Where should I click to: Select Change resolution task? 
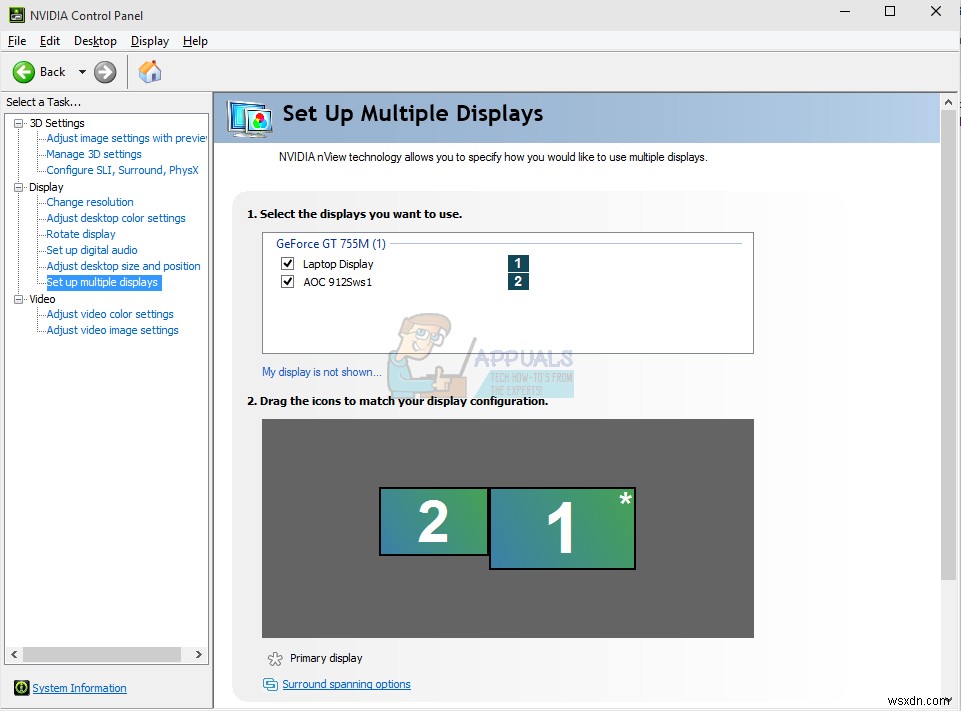89,202
